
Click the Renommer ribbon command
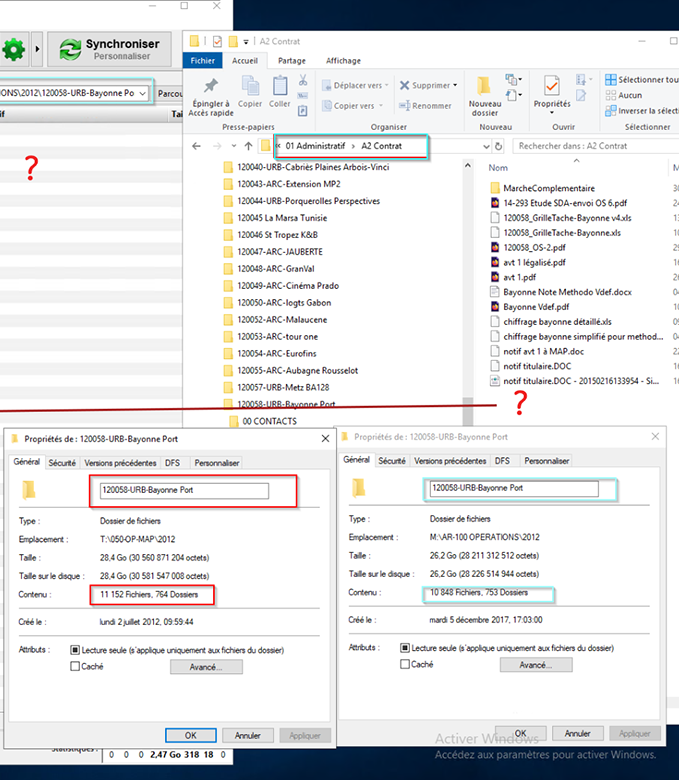425,106
